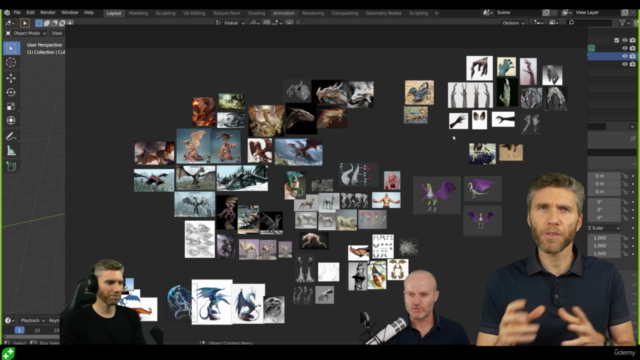The height and width of the screenshot is (360, 640).
Task: Disable render for fourth outliner row
Action: (x=633, y=64)
